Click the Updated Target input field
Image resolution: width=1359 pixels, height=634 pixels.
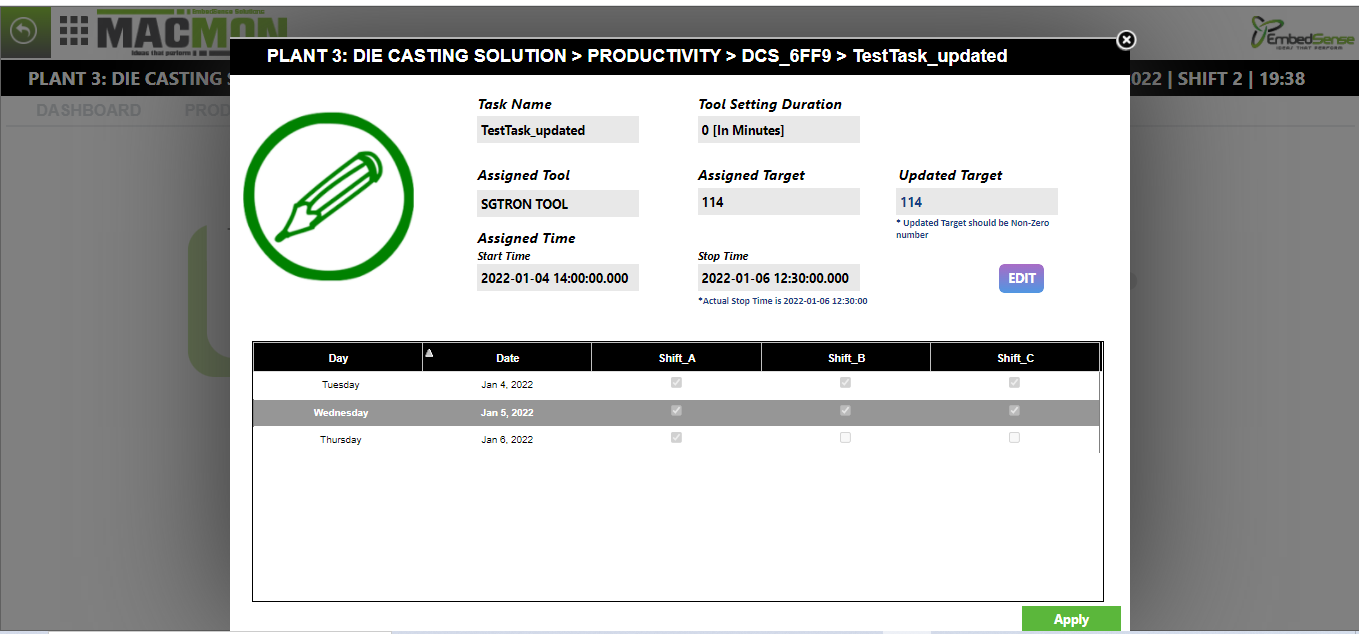pyautogui.click(x=977, y=202)
